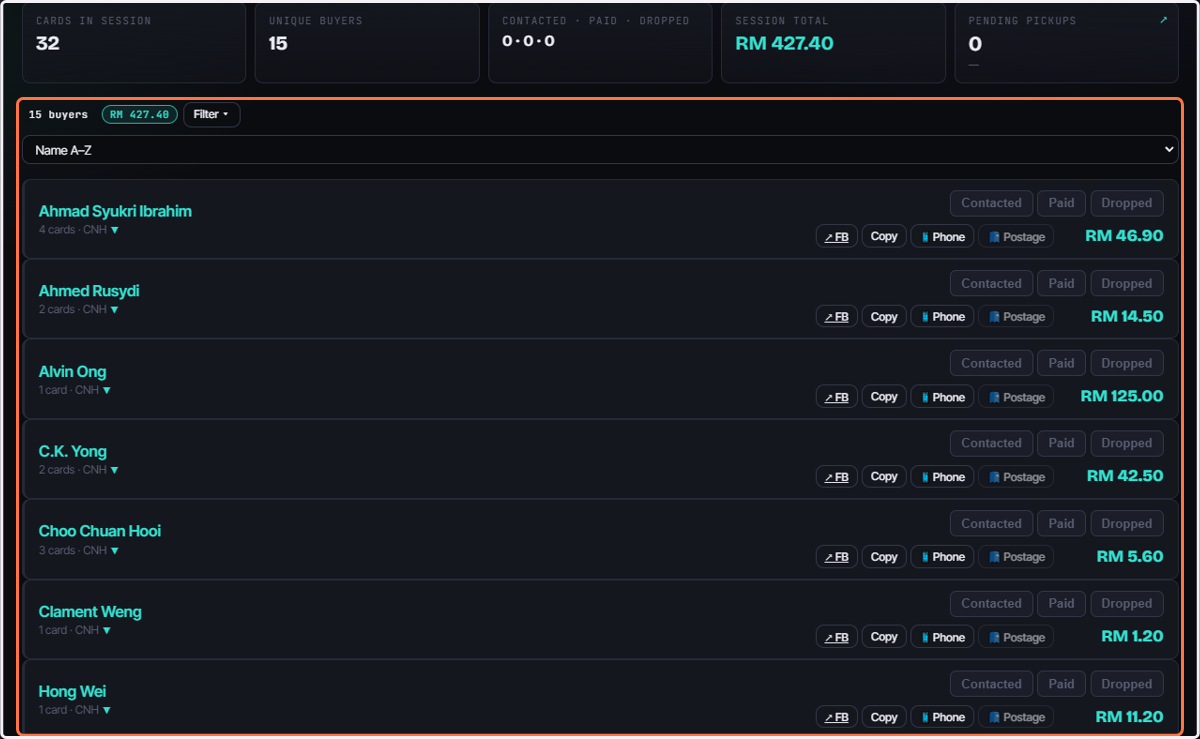Add phone for Ahmed Rusydi
1200x739 pixels.
coord(942,317)
